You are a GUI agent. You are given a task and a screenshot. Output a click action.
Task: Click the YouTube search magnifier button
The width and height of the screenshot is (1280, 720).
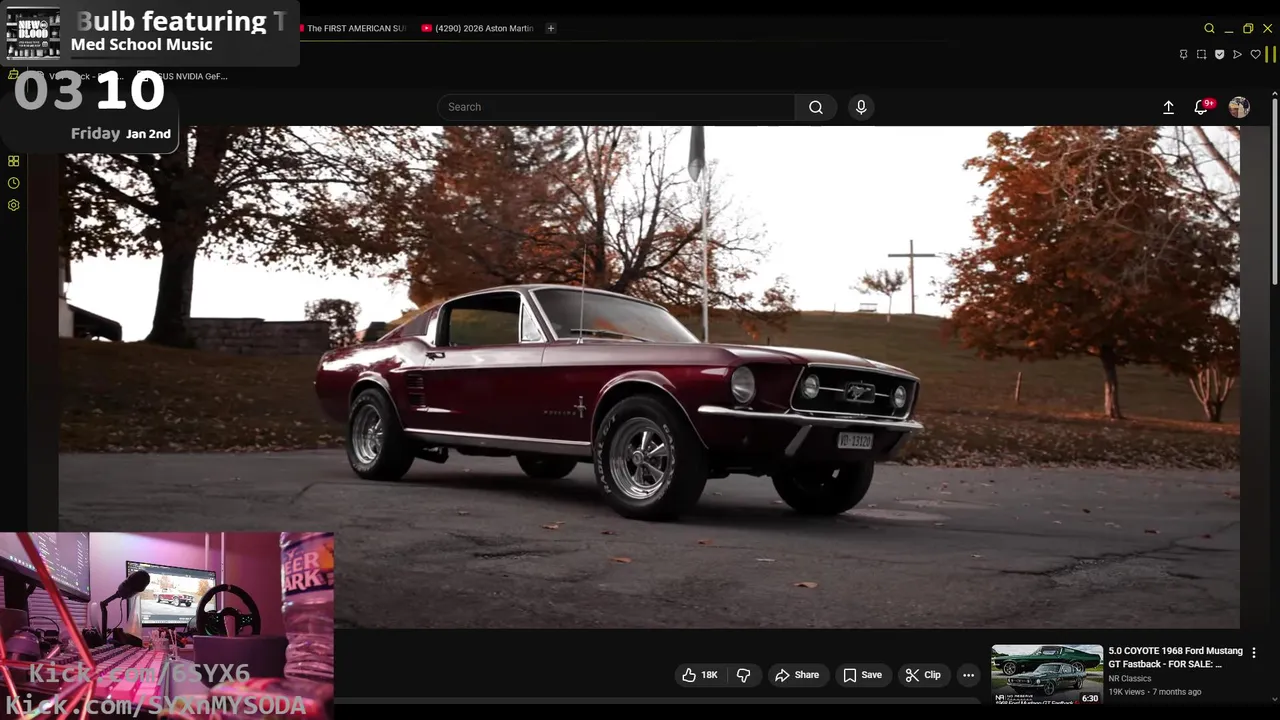point(816,107)
